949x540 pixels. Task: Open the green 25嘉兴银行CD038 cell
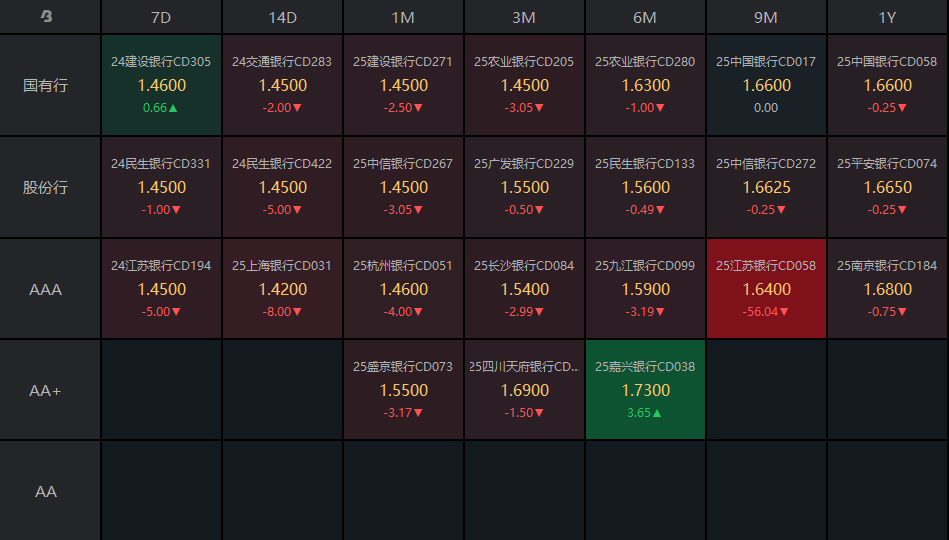[645, 390]
